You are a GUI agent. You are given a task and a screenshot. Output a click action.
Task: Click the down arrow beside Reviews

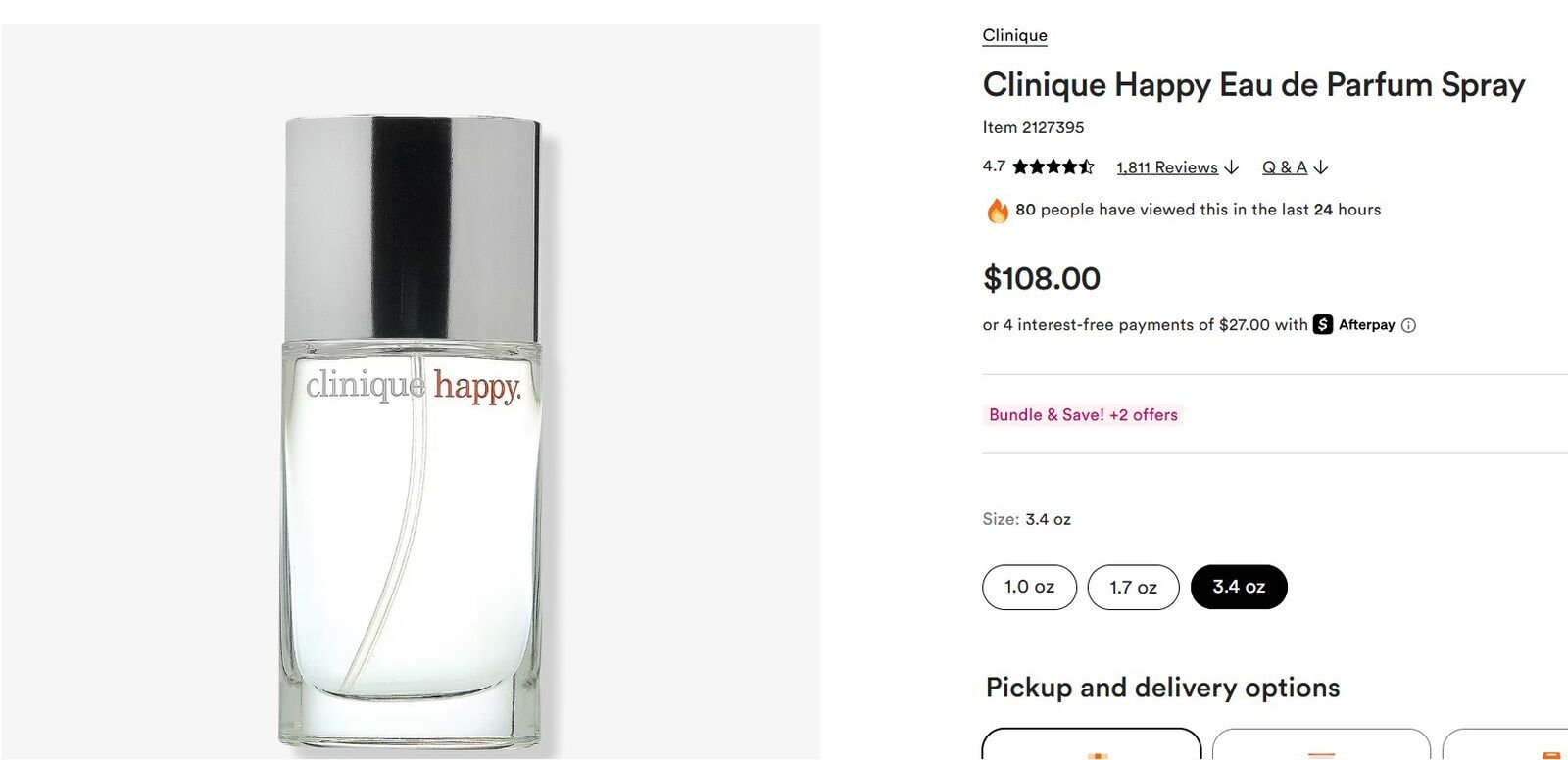(x=1232, y=167)
